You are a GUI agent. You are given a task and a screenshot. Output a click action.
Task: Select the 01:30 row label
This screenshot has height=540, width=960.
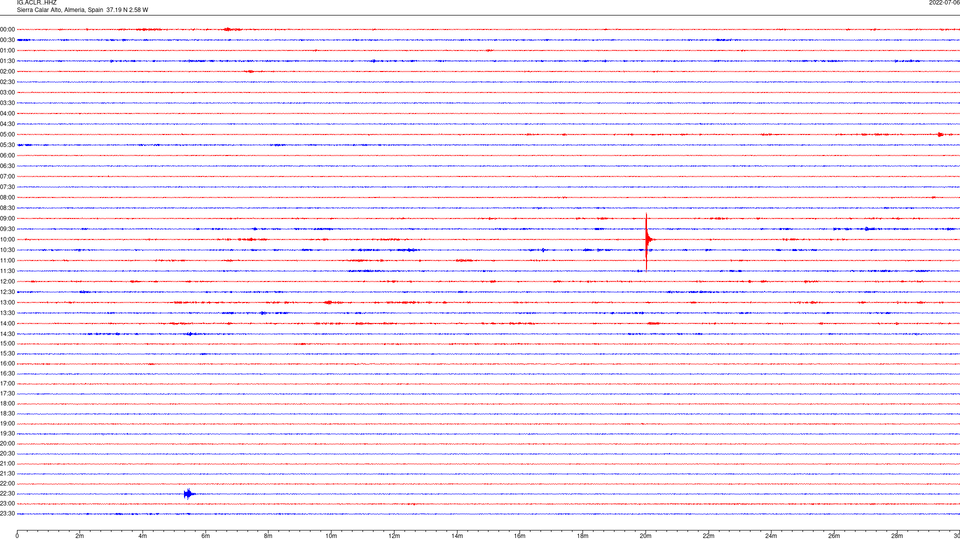7,61
